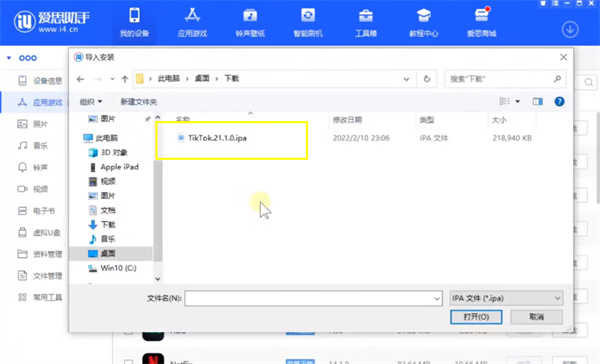Sort by the 修改日期 column header
Viewport: 600px width, 364px height.
(347, 120)
